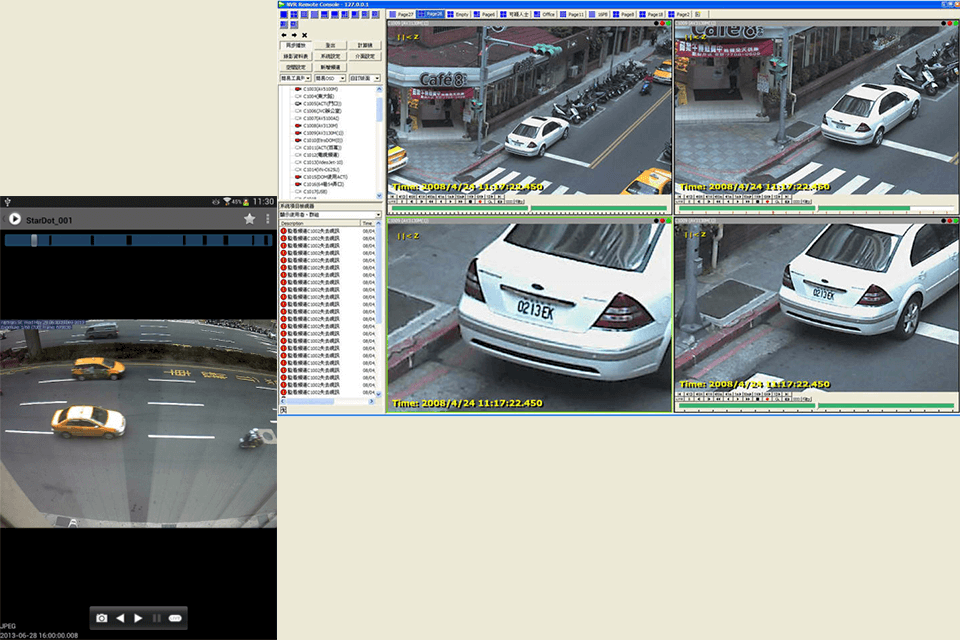Tap the battery icon in Android status bar
Viewport: 960px width, 640px height.
(246, 201)
